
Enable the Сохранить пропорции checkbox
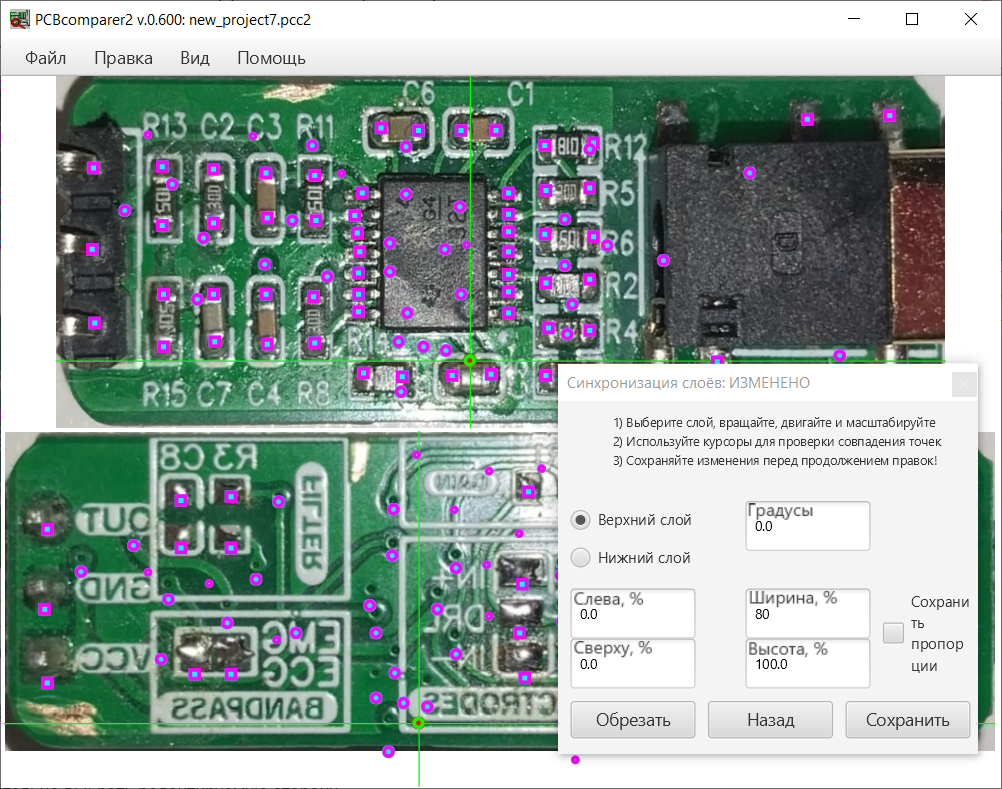coord(894,632)
